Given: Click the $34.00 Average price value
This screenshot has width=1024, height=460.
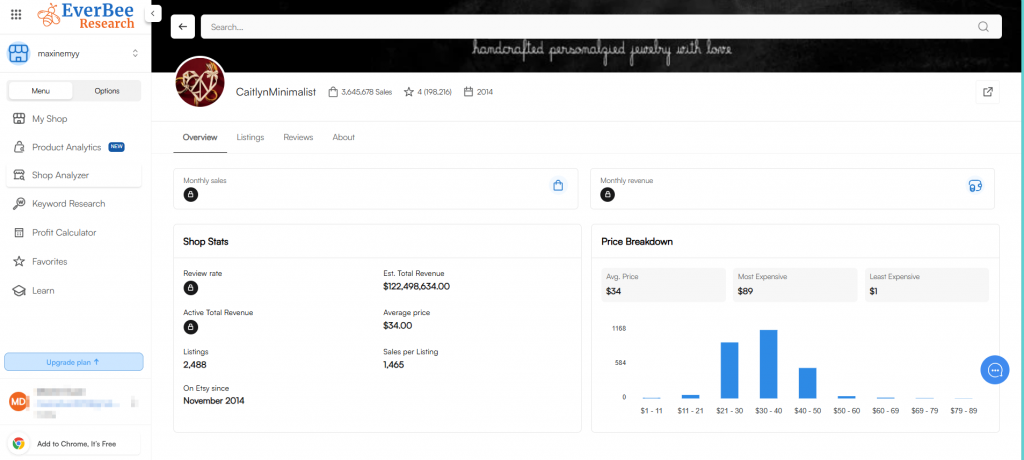Looking at the screenshot, I should [x=398, y=325].
